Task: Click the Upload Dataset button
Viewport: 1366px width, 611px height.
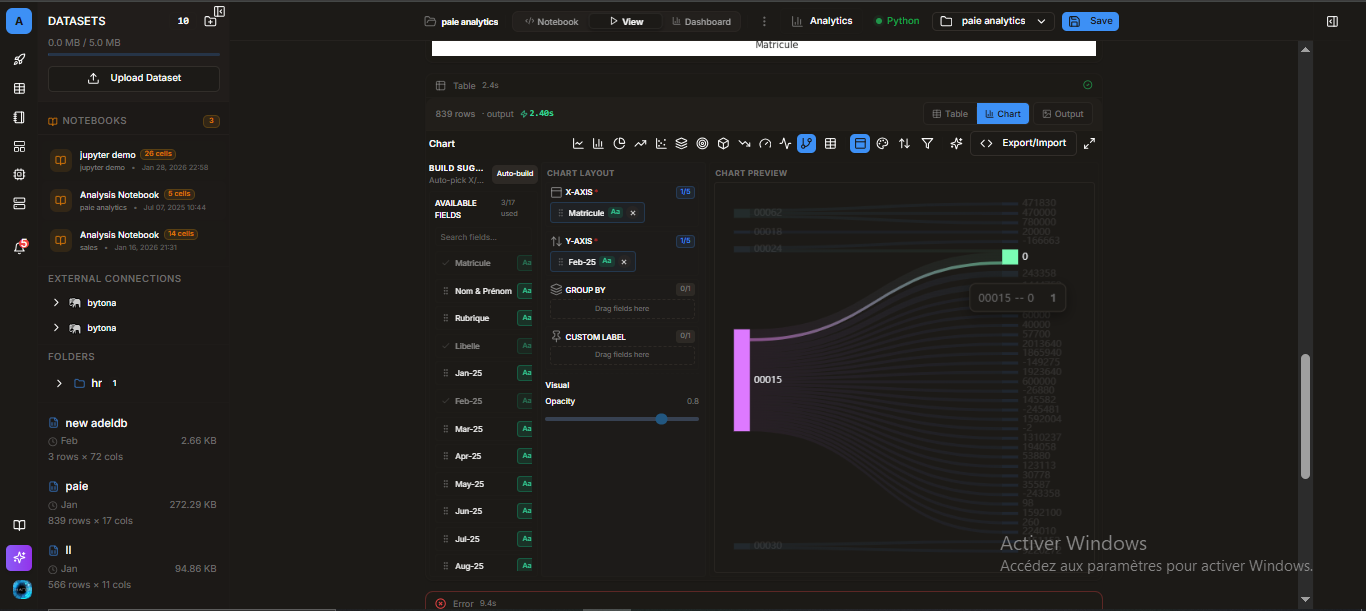Action: tap(133, 78)
